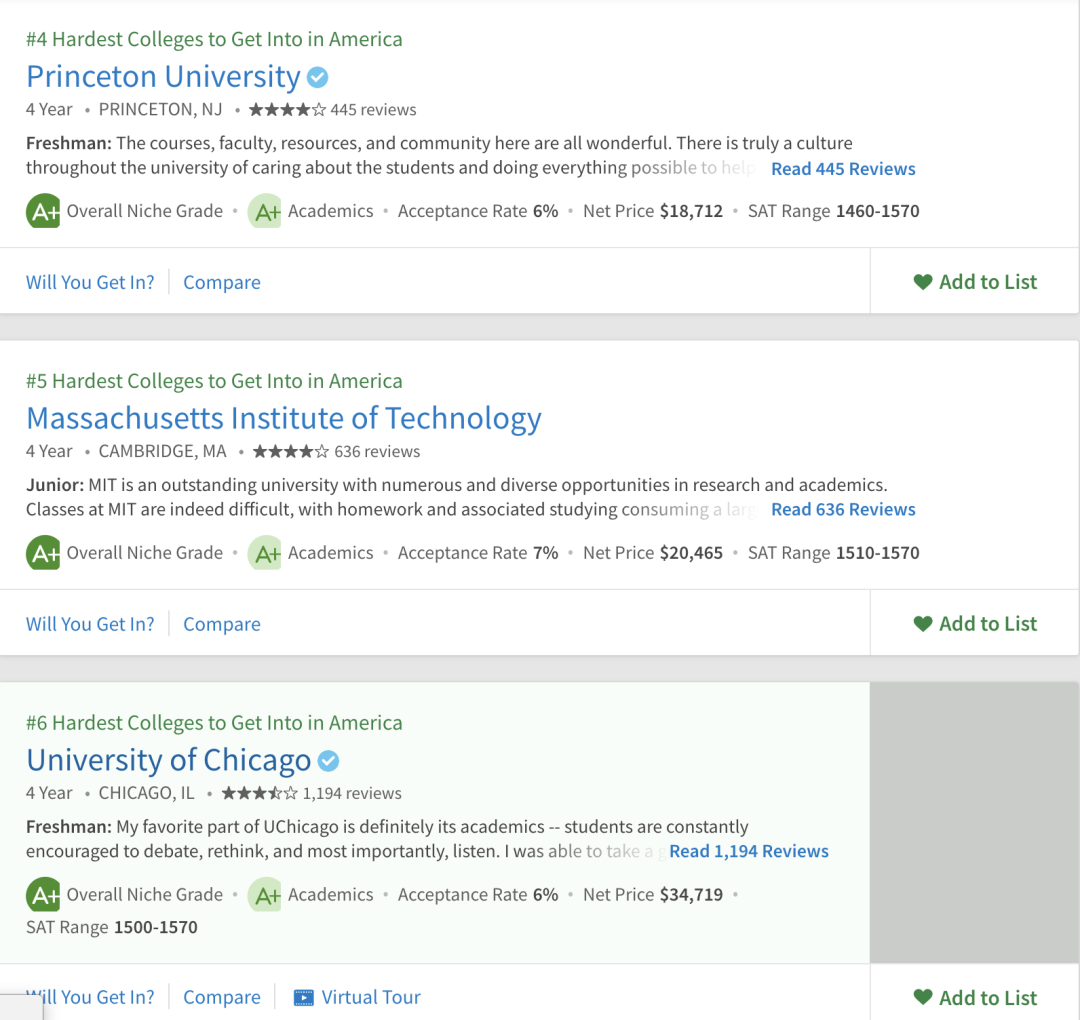Click the Virtual Tour video icon
1080x1020 pixels.
click(304, 997)
